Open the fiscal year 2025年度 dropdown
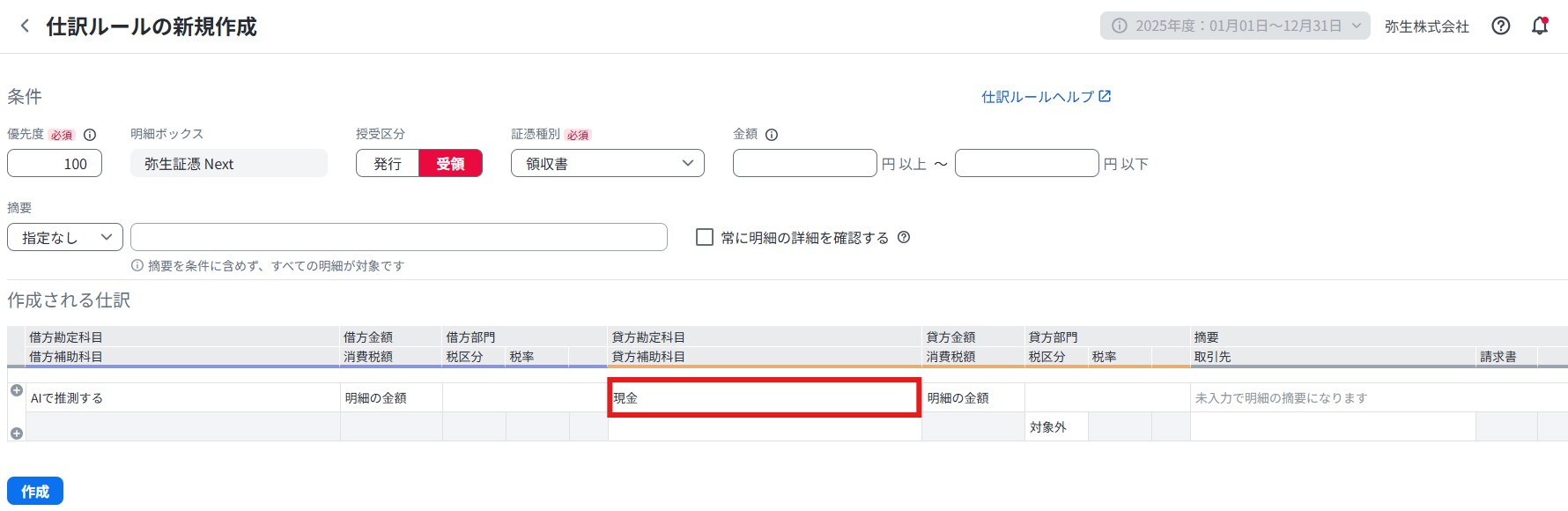Image resolution: width=1568 pixels, height=511 pixels. tap(1235, 26)
